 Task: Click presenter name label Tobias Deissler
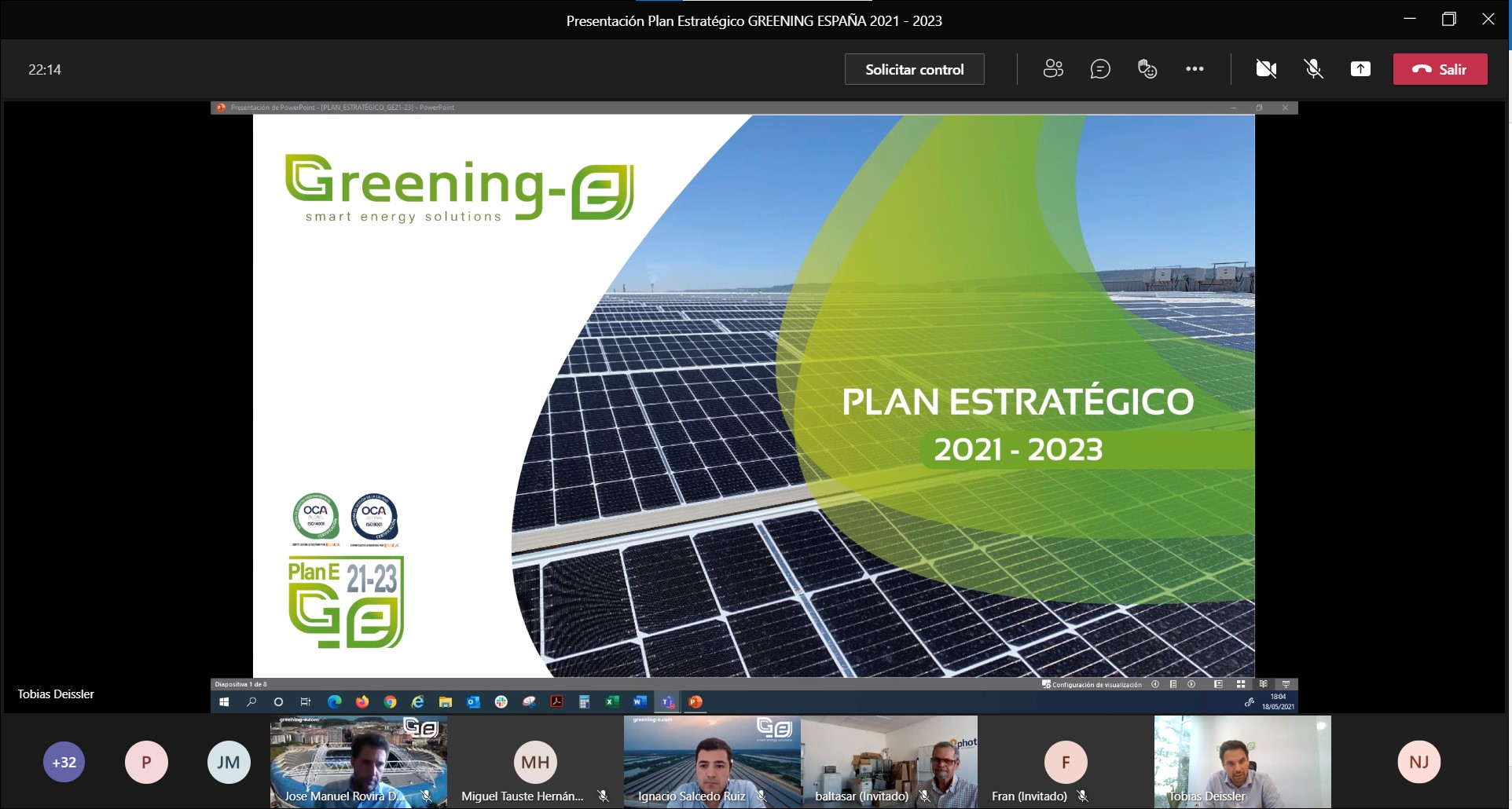(56, 694)
